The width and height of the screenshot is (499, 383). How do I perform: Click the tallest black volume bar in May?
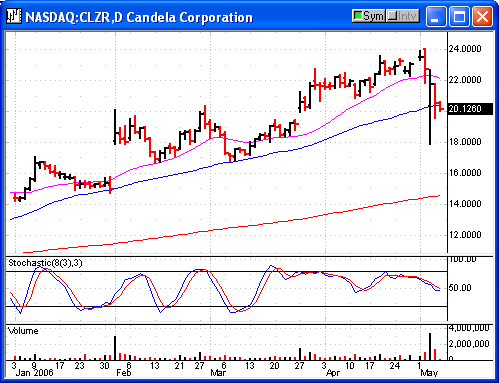coord(430,347)
